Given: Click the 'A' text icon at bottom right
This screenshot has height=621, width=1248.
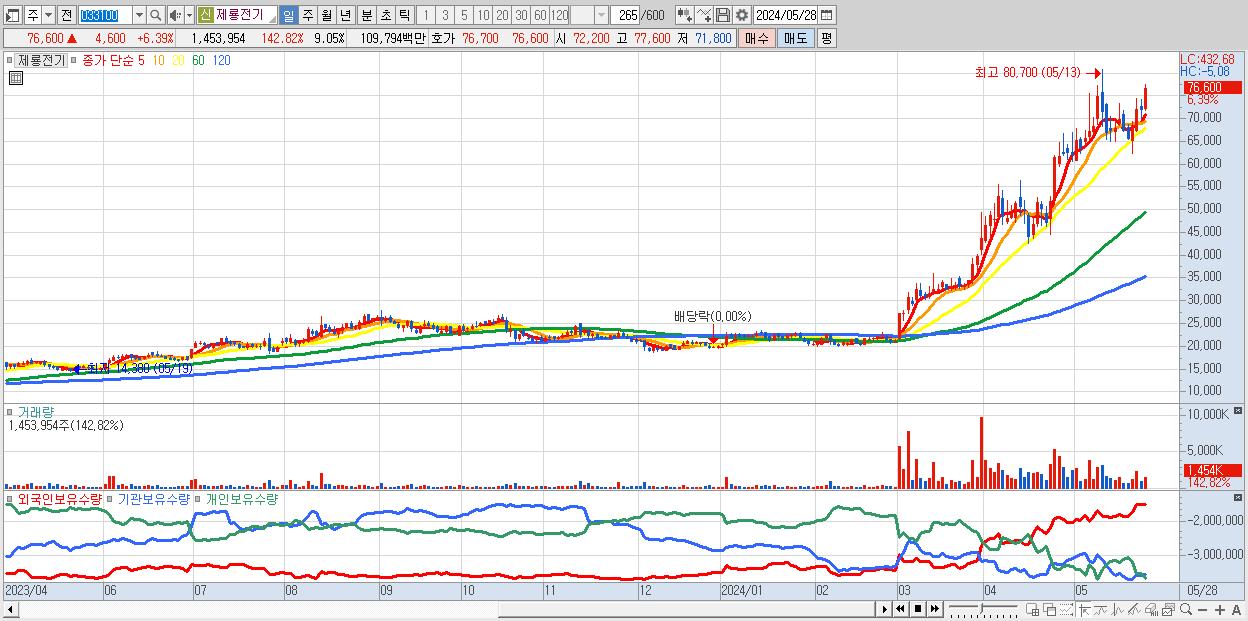Looking at the screenshot, I should tap(1237, 609).
